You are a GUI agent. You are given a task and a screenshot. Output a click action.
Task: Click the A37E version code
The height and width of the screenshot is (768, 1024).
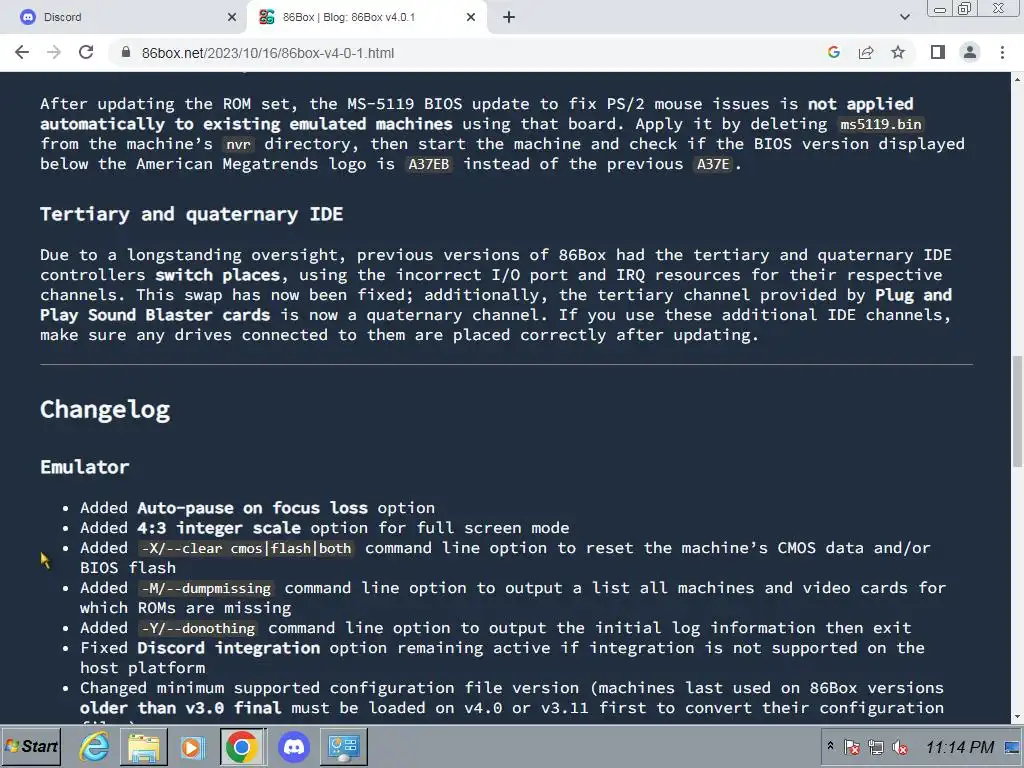click(712, 164)
